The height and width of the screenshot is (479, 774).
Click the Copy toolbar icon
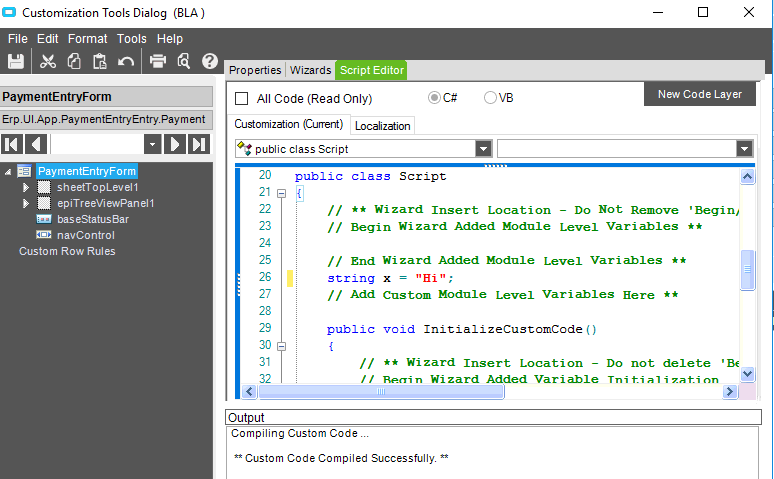click(x=74, y=61)
